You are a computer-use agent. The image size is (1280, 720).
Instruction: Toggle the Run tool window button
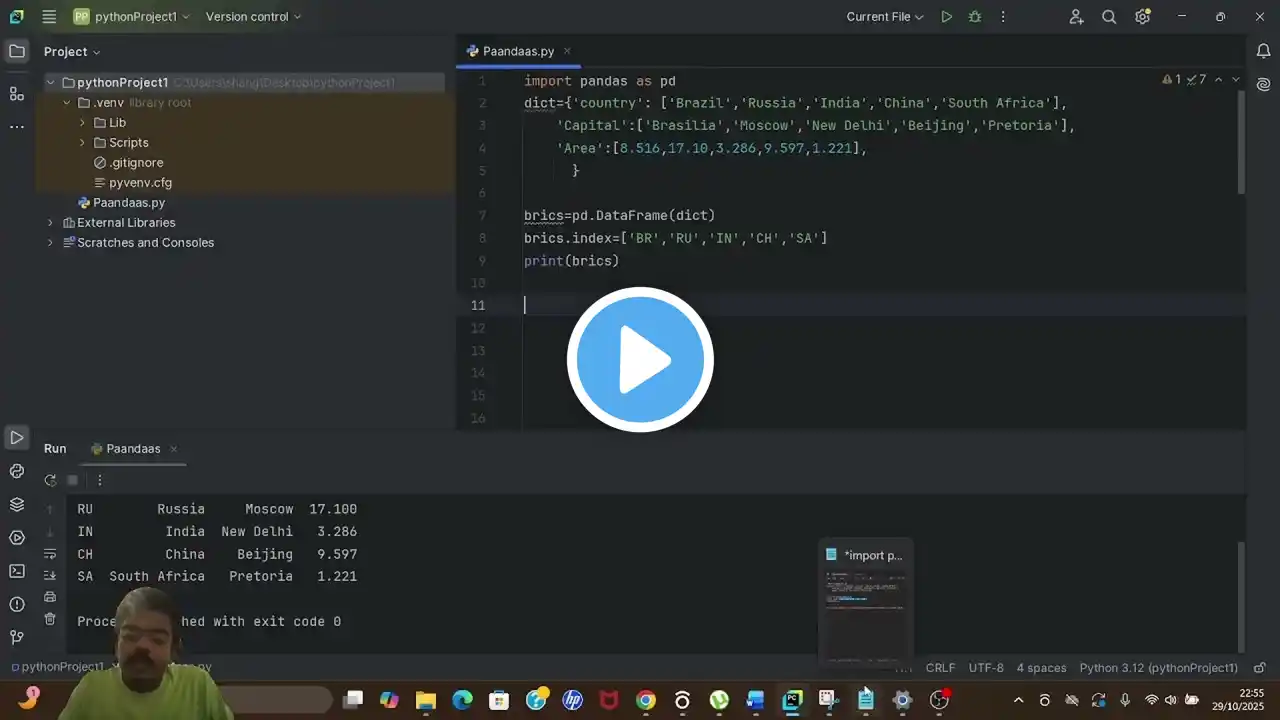point(17,438)
